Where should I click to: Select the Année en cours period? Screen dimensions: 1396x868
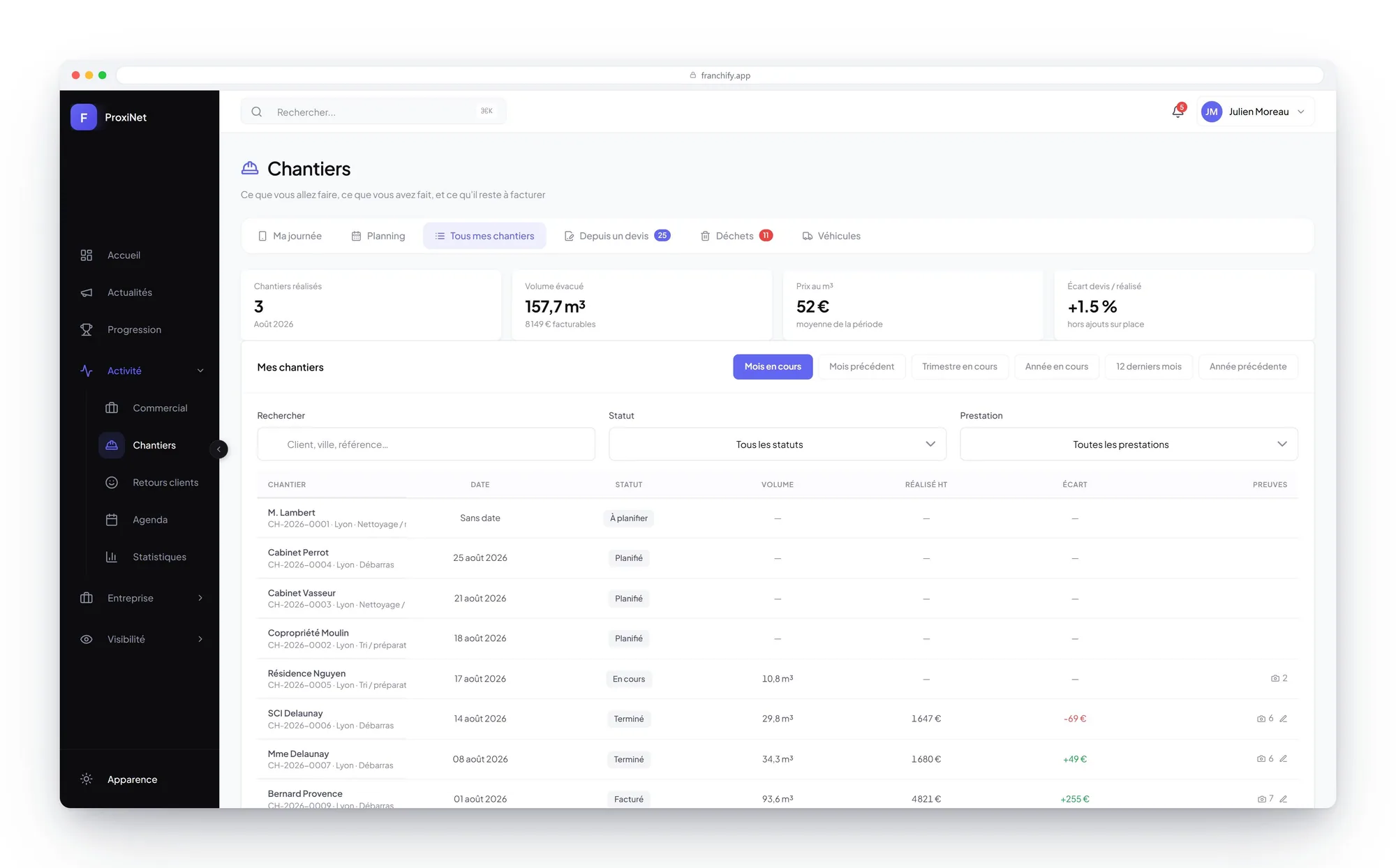click(1057, 367)
